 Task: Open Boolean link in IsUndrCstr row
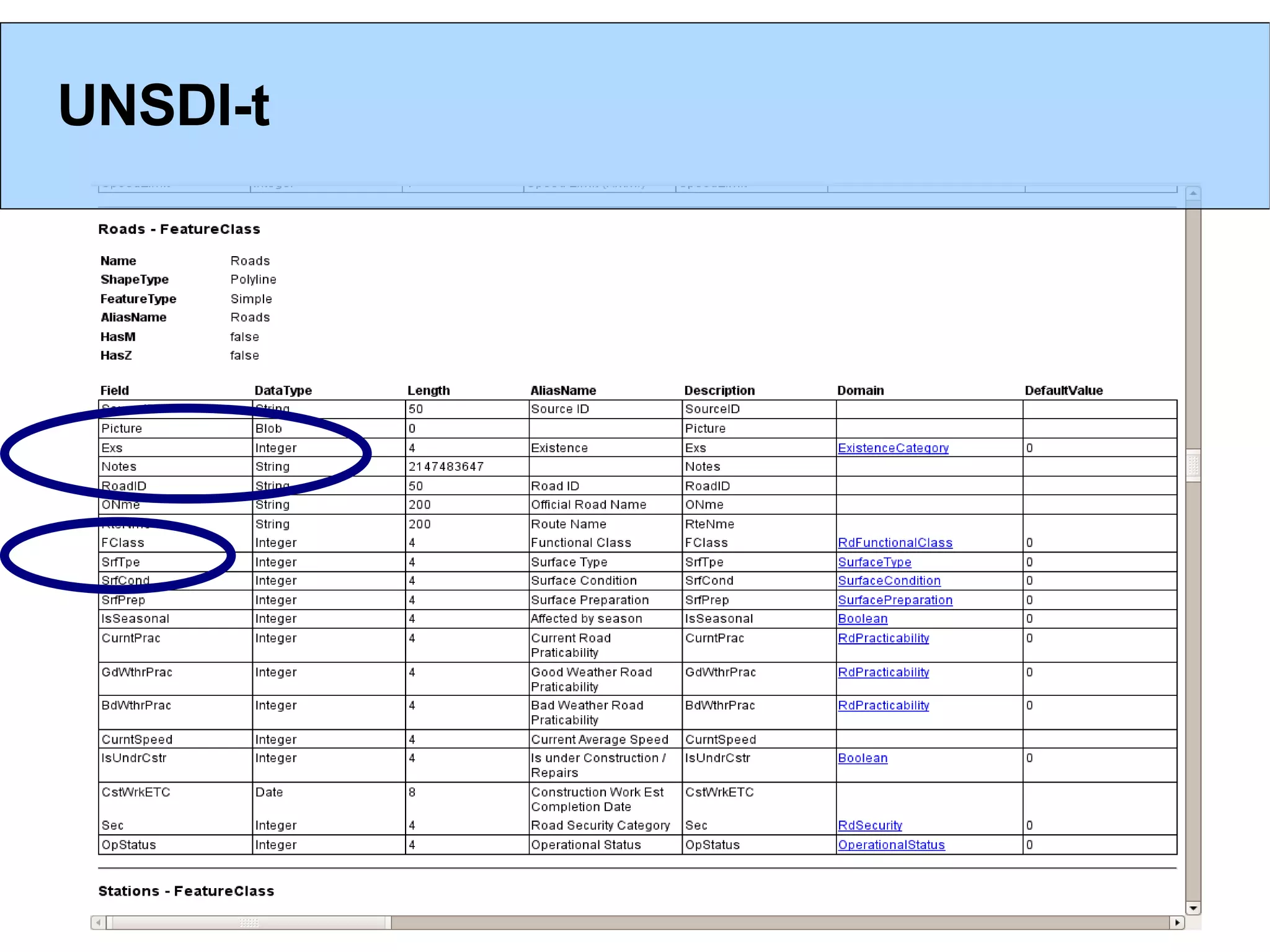click(x=863, y=758)
